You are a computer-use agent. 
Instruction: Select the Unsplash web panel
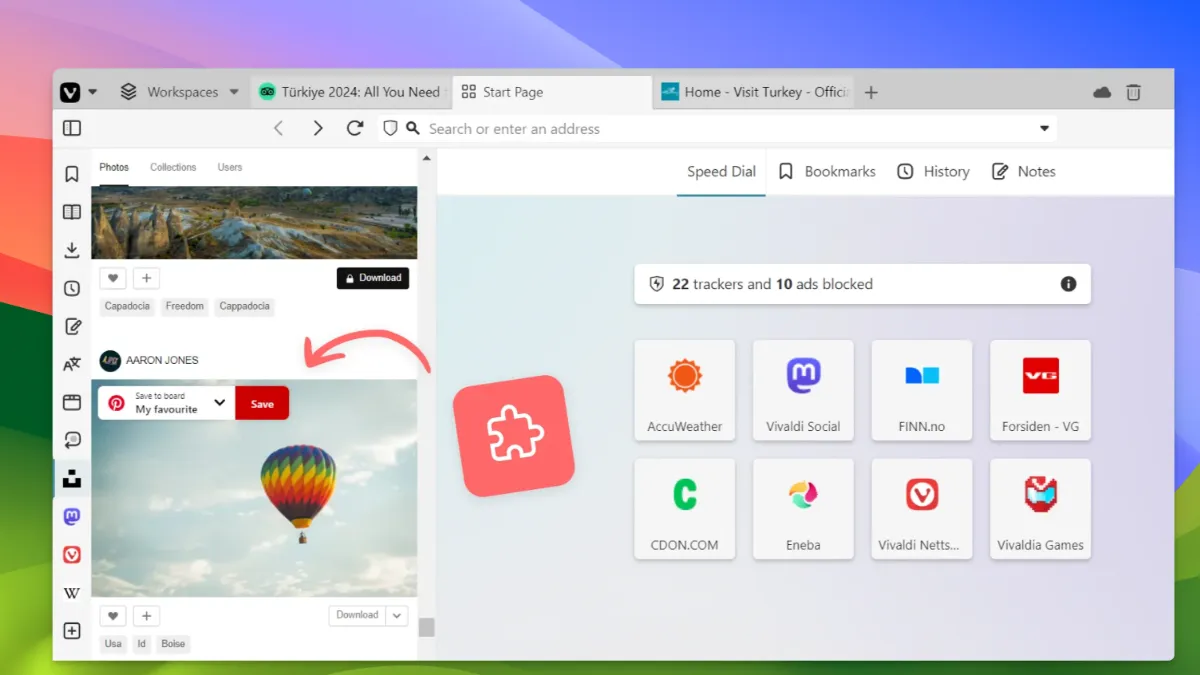(72, 479)
